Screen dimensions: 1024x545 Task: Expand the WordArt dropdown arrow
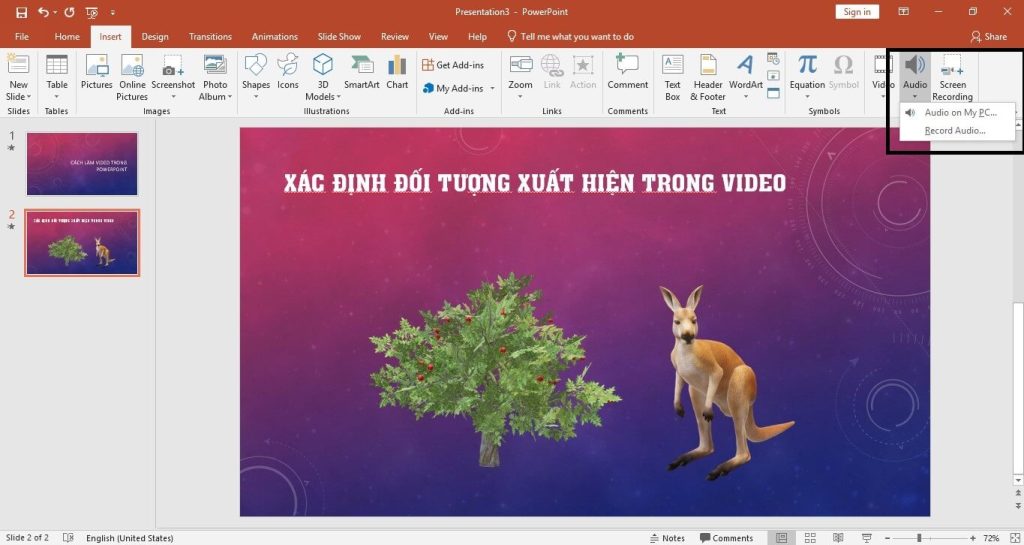coord(745,97)
